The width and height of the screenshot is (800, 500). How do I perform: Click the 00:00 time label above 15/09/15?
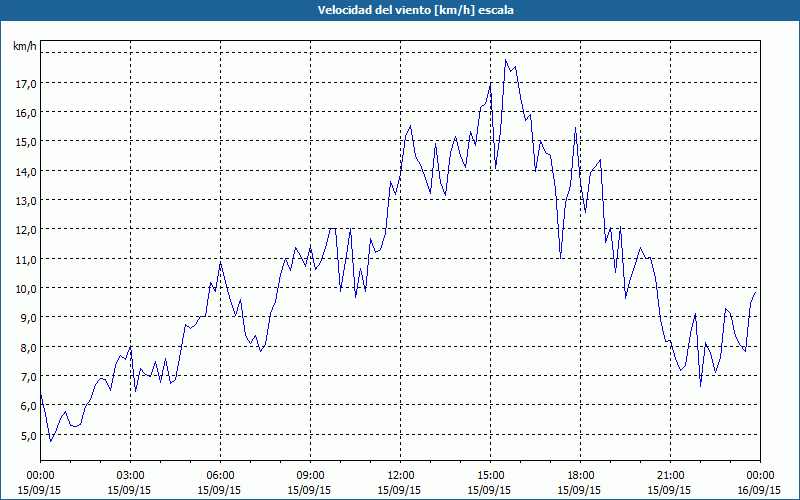point(40,476)
